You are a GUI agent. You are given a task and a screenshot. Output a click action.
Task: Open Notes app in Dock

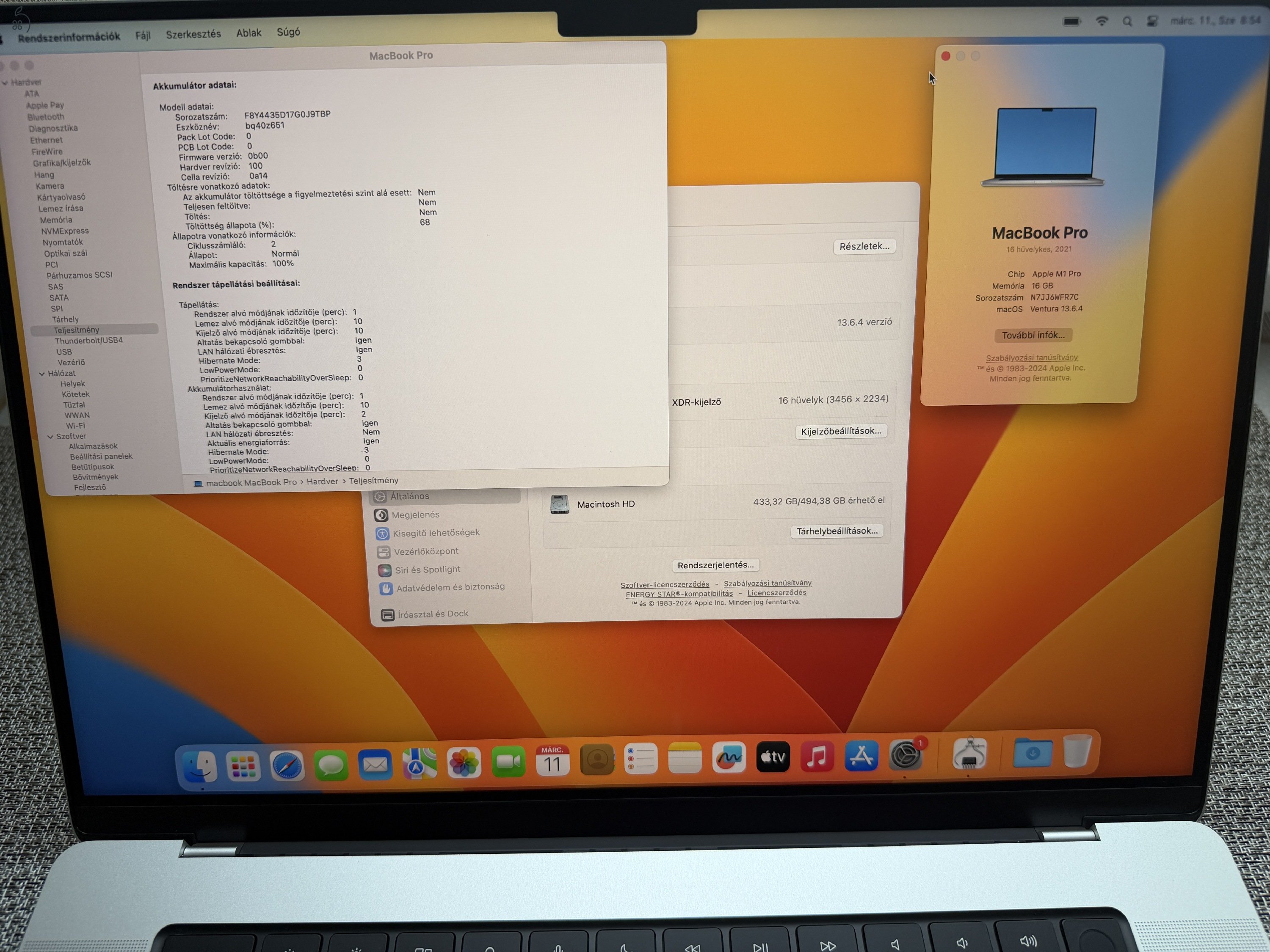685,758
